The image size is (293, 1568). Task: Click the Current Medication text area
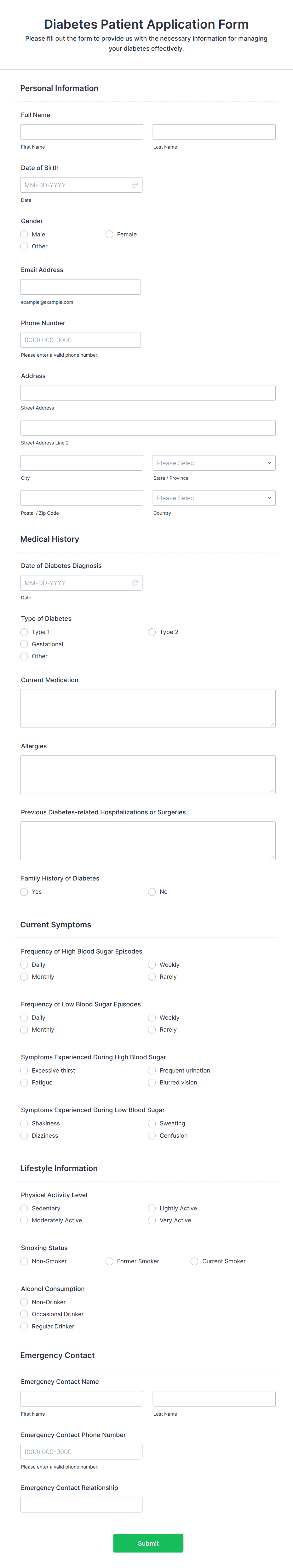coord(147,708)
